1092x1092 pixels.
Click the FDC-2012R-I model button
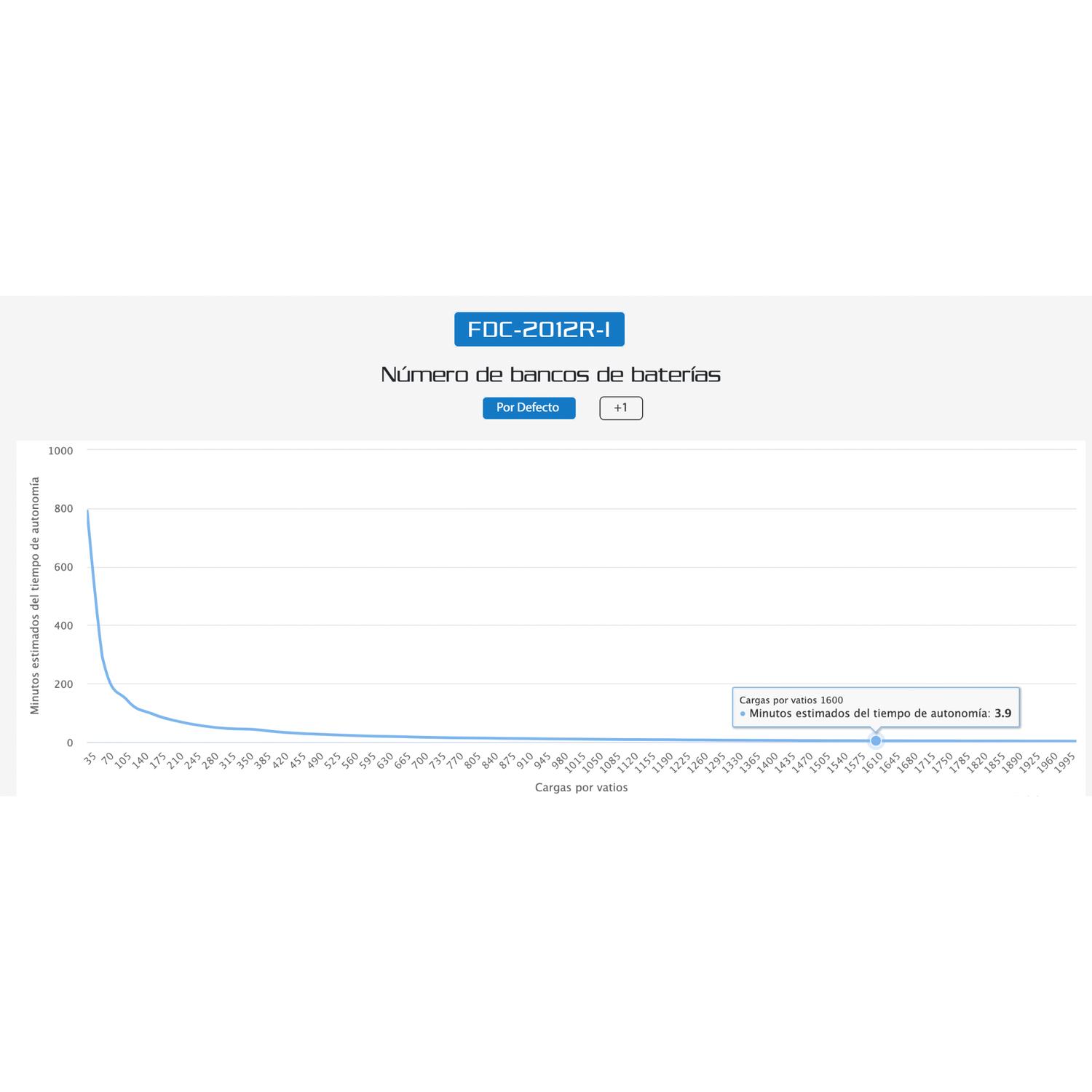[539, 329]
